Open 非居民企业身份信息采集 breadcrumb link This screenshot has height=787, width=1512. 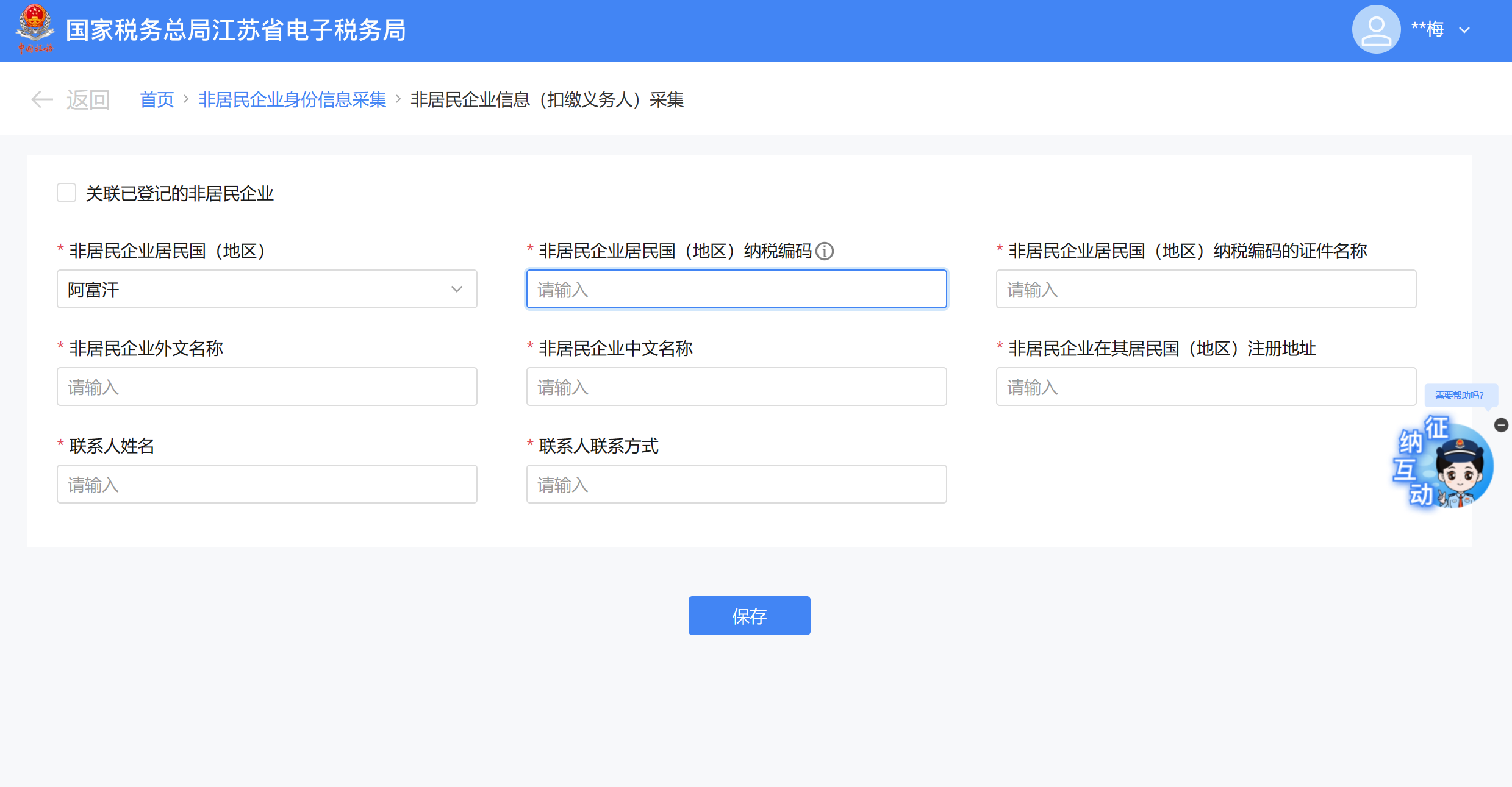coord(292,99)
